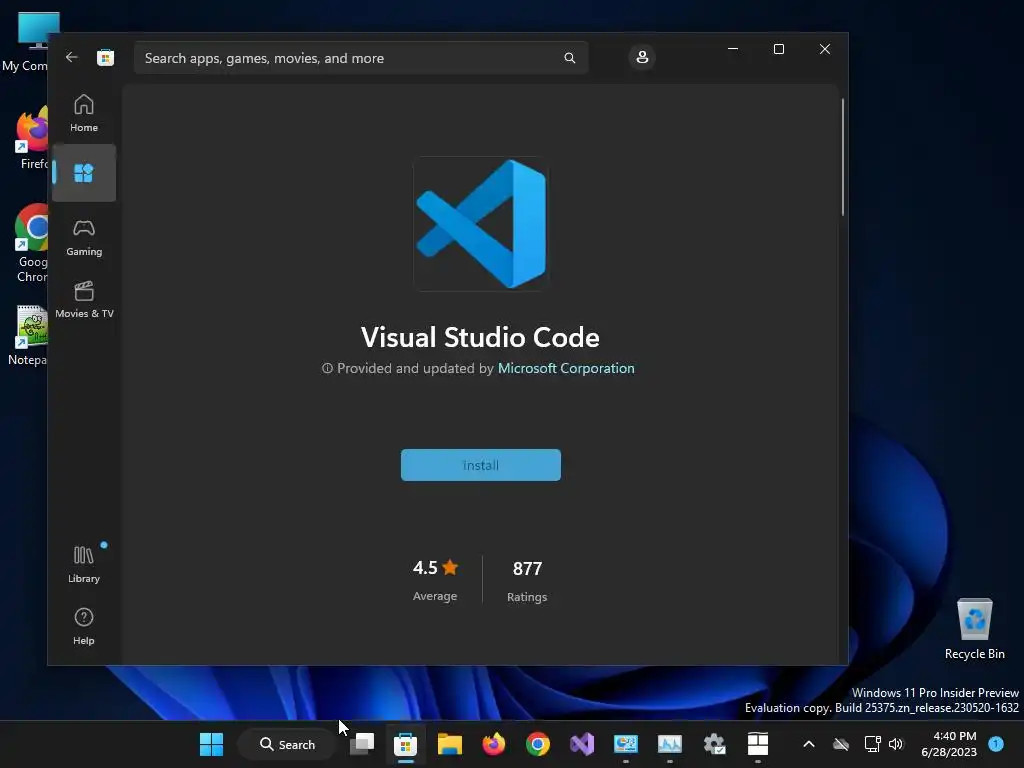Open the clock showing 4:40 PM
This screenshot has height=768, width=1024.
(x=949, y=744)
